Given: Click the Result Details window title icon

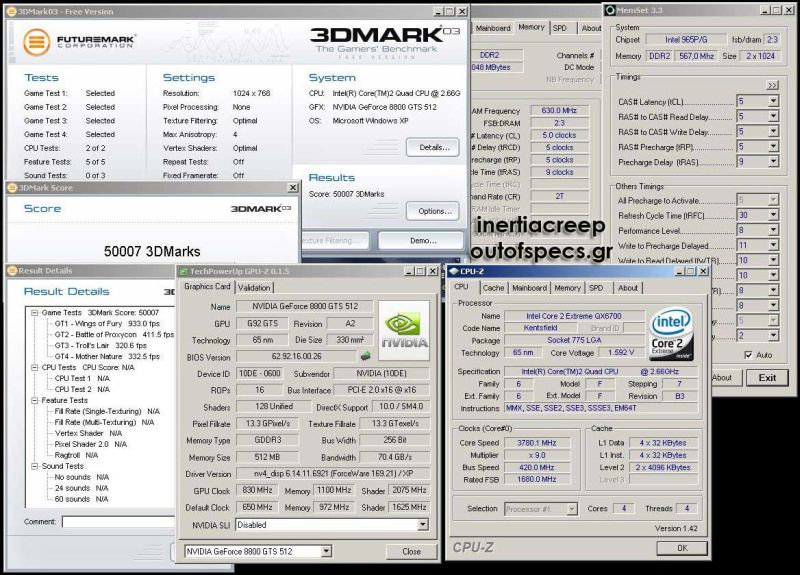Looking at the screenshot, I should click(12, 271).
